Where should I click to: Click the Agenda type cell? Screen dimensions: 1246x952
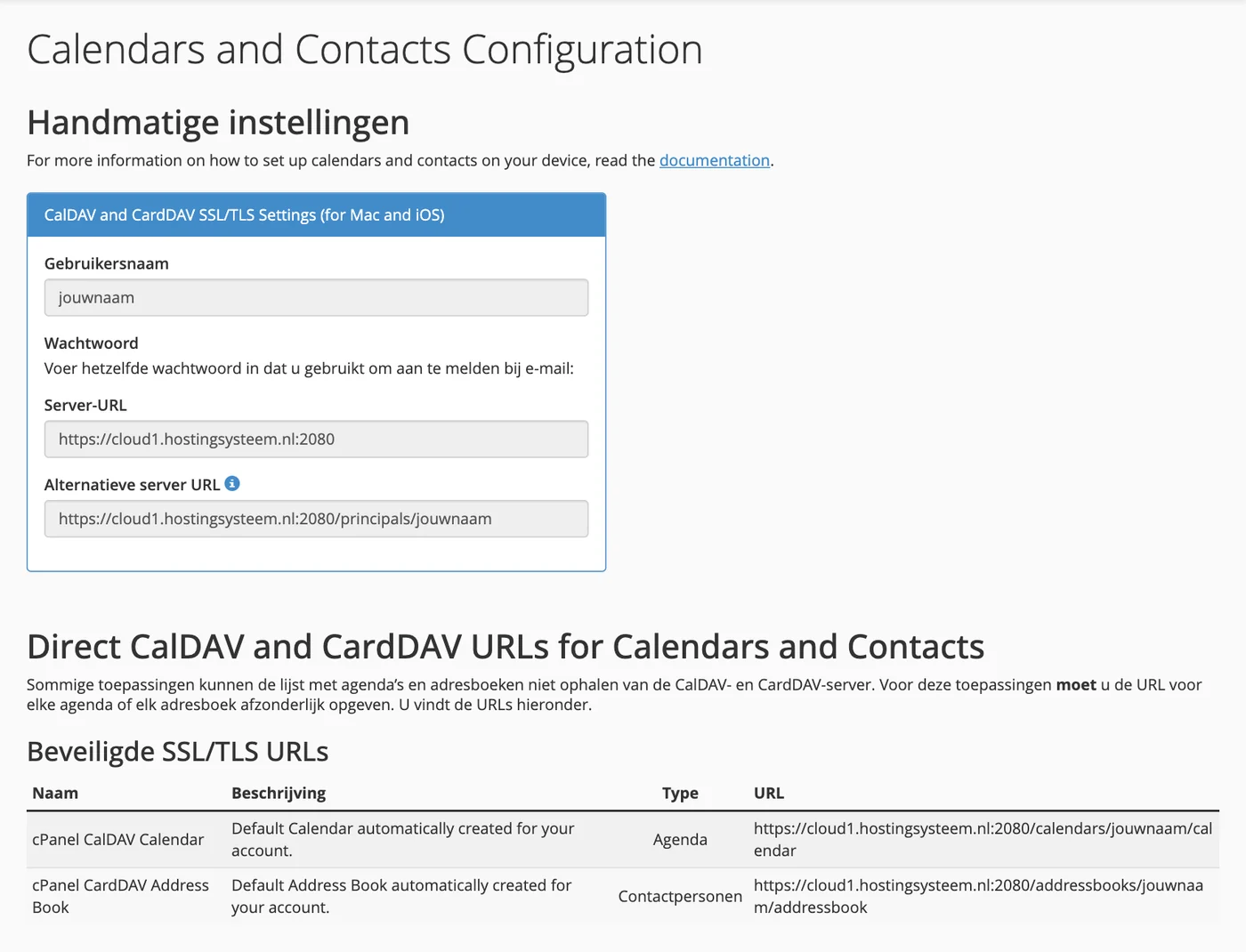(680, 839)
